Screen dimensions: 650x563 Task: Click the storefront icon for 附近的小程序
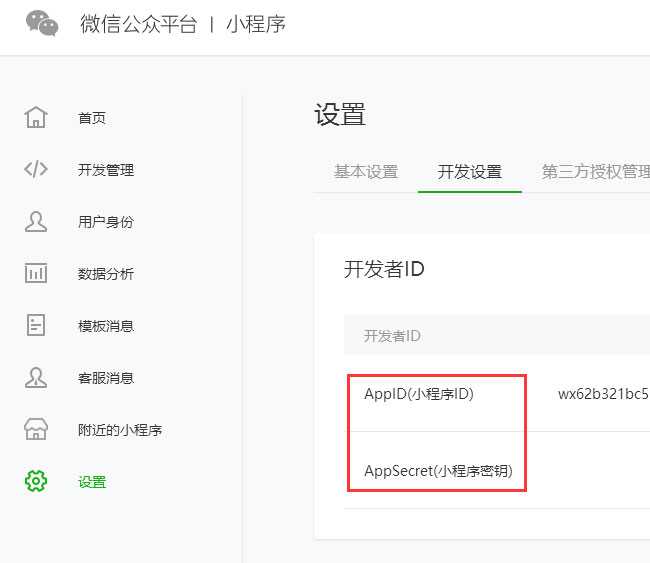(36, 430)
